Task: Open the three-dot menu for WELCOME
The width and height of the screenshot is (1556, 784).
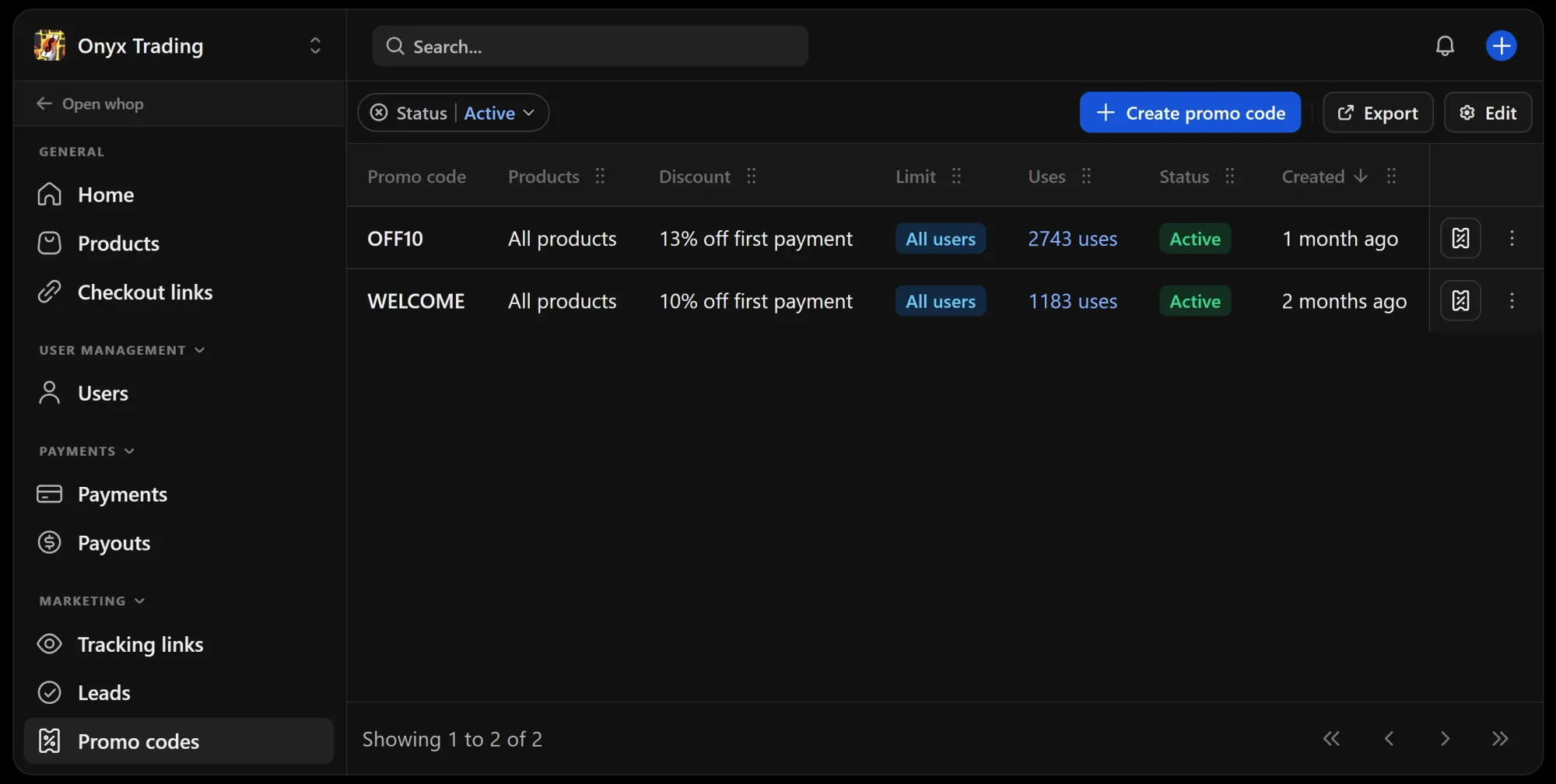Action: pyautogui.click(x=1512, y=300)
